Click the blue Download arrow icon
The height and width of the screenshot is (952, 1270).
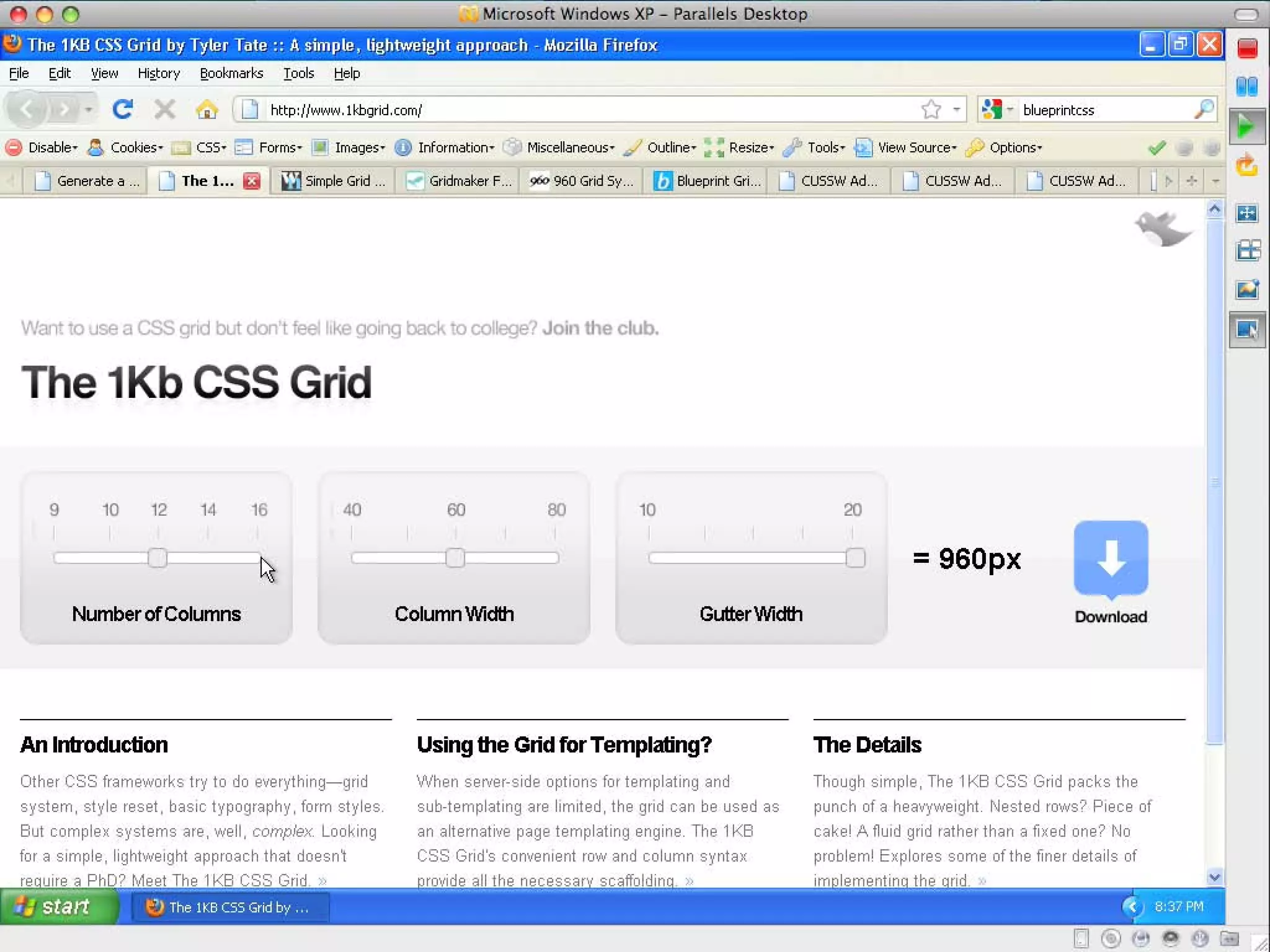click(x=1111, y=558)
